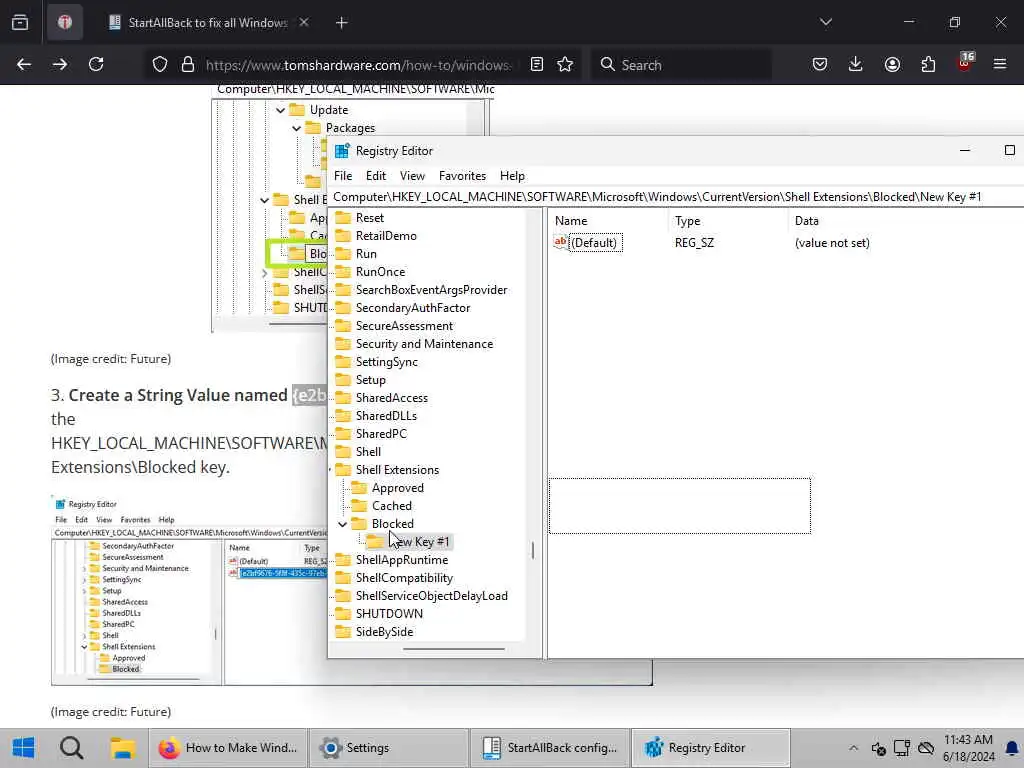1024x768 pixels.
Task: Click the registry tree horizontal scrollbar
Action: [x=453, y=649]
